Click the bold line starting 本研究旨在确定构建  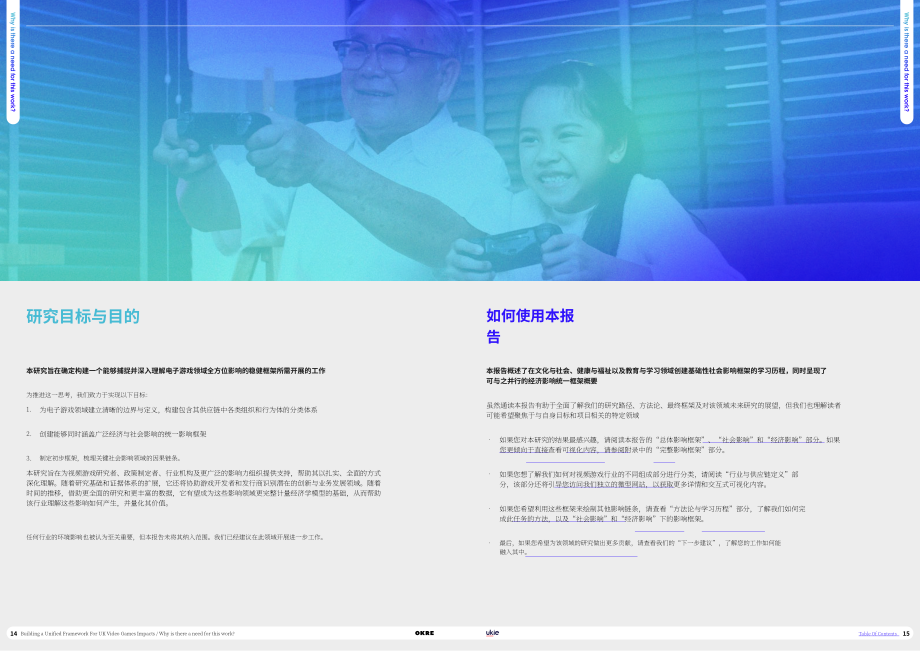175,371
